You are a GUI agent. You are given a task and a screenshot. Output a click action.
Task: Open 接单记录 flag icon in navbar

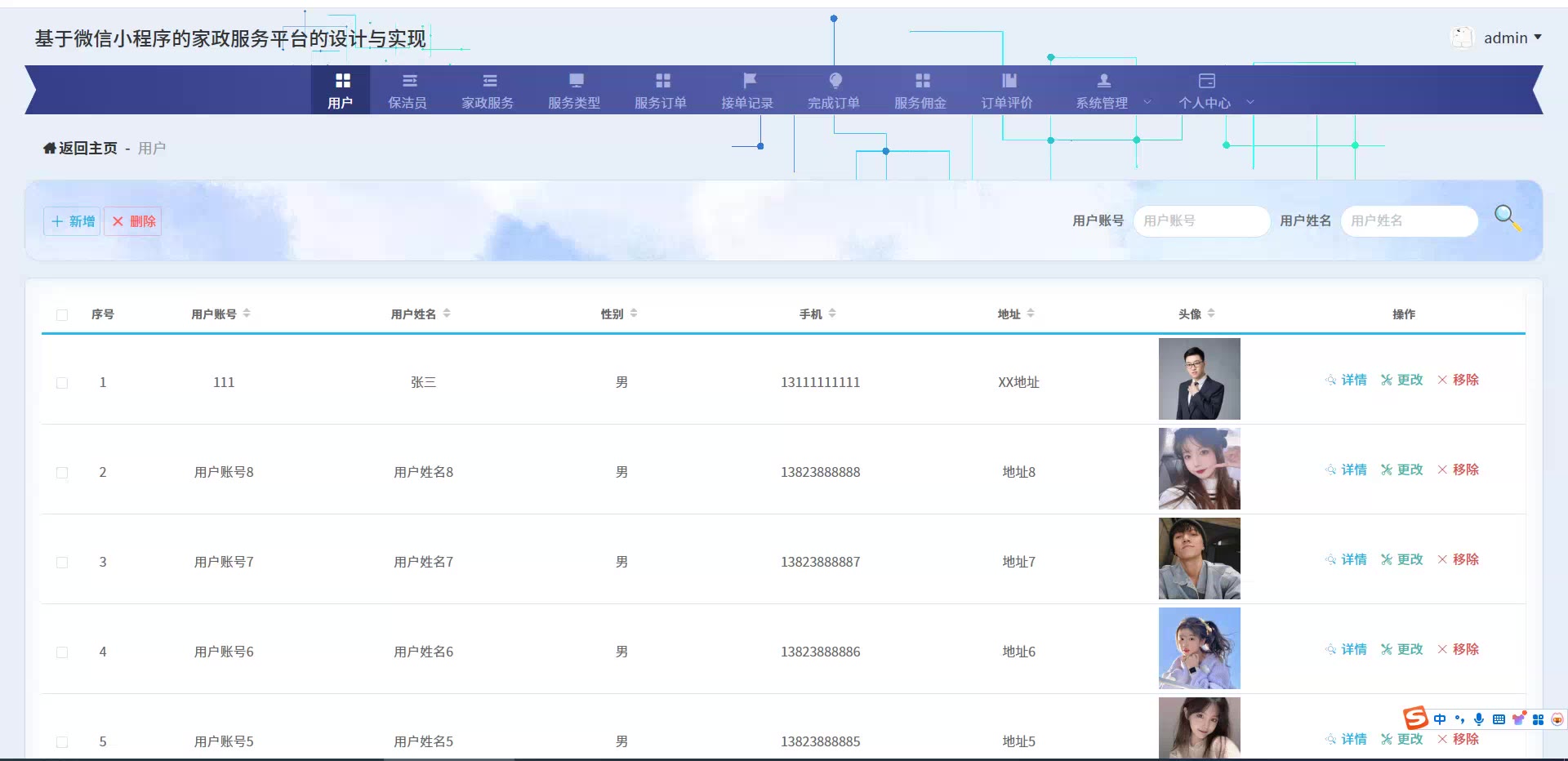point(749,81)
